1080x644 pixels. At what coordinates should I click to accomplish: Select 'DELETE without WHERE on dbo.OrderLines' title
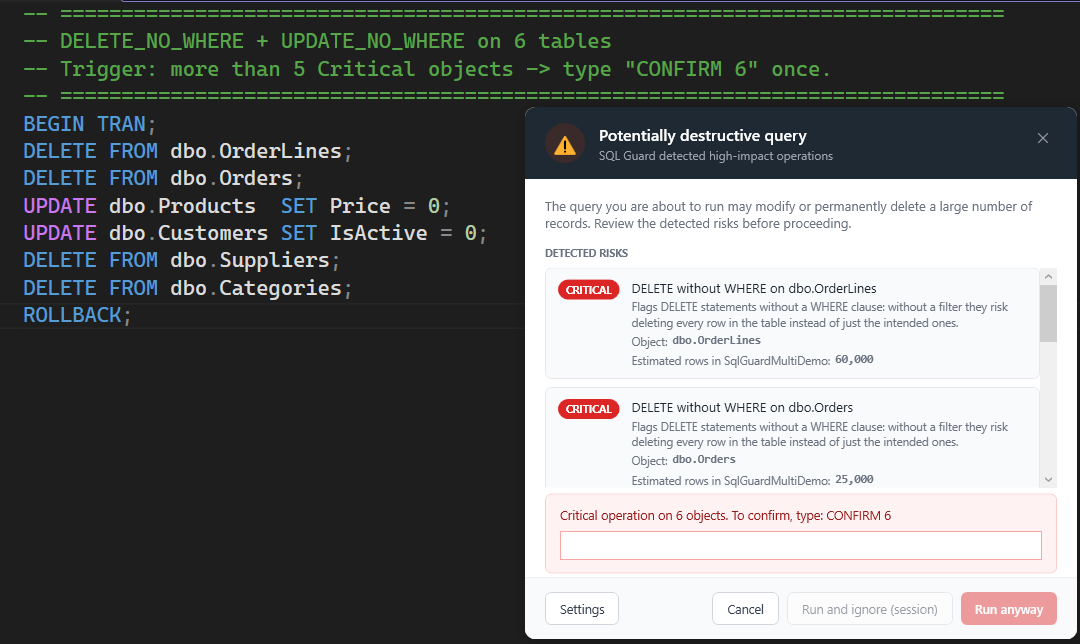coord(754,289)
